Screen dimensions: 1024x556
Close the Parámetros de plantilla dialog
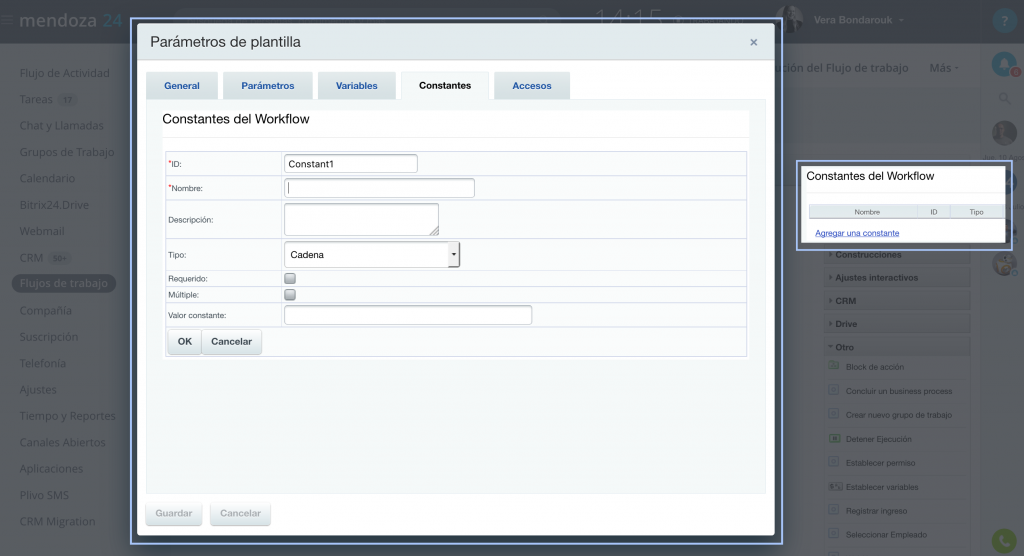point(754,42)
